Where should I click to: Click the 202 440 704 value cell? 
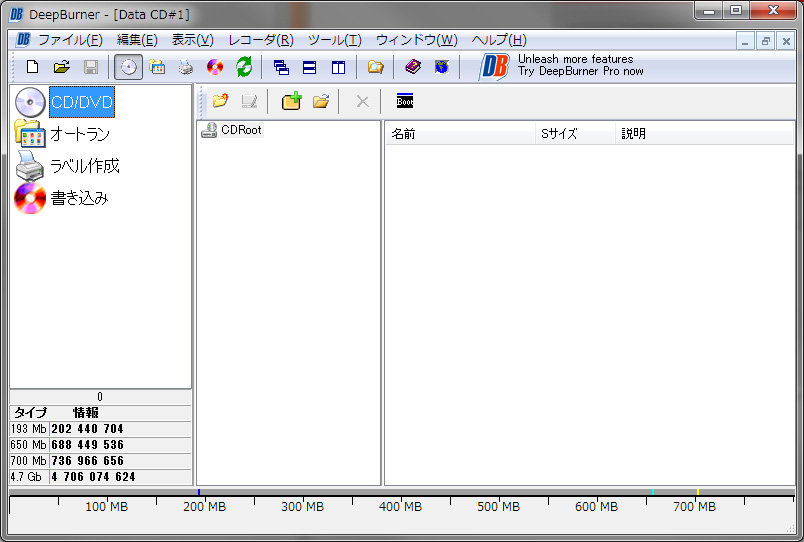click(120, 429)
